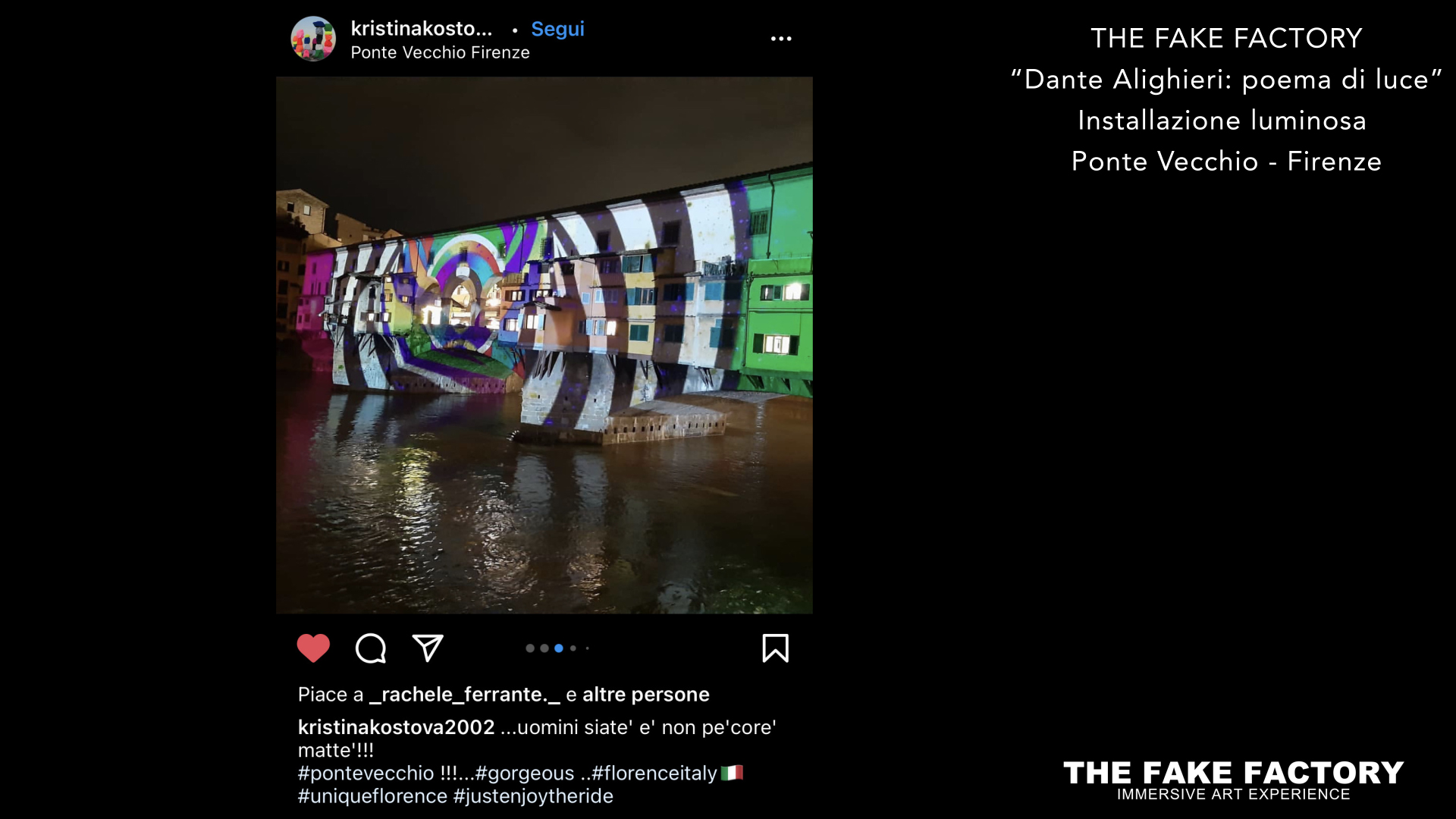Viewport: 1456px width, 819px height.
Task: Open kristinakosto... username in header
Action: [422, 29]
